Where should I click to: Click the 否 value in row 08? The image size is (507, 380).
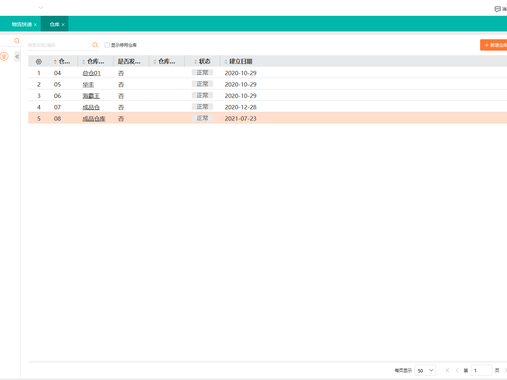coord(121,118)
